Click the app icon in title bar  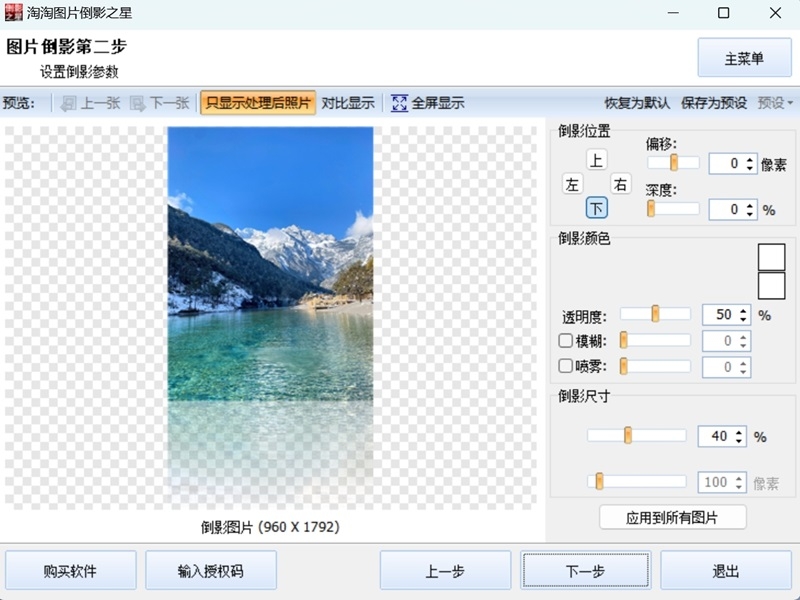tap(14, 13)
